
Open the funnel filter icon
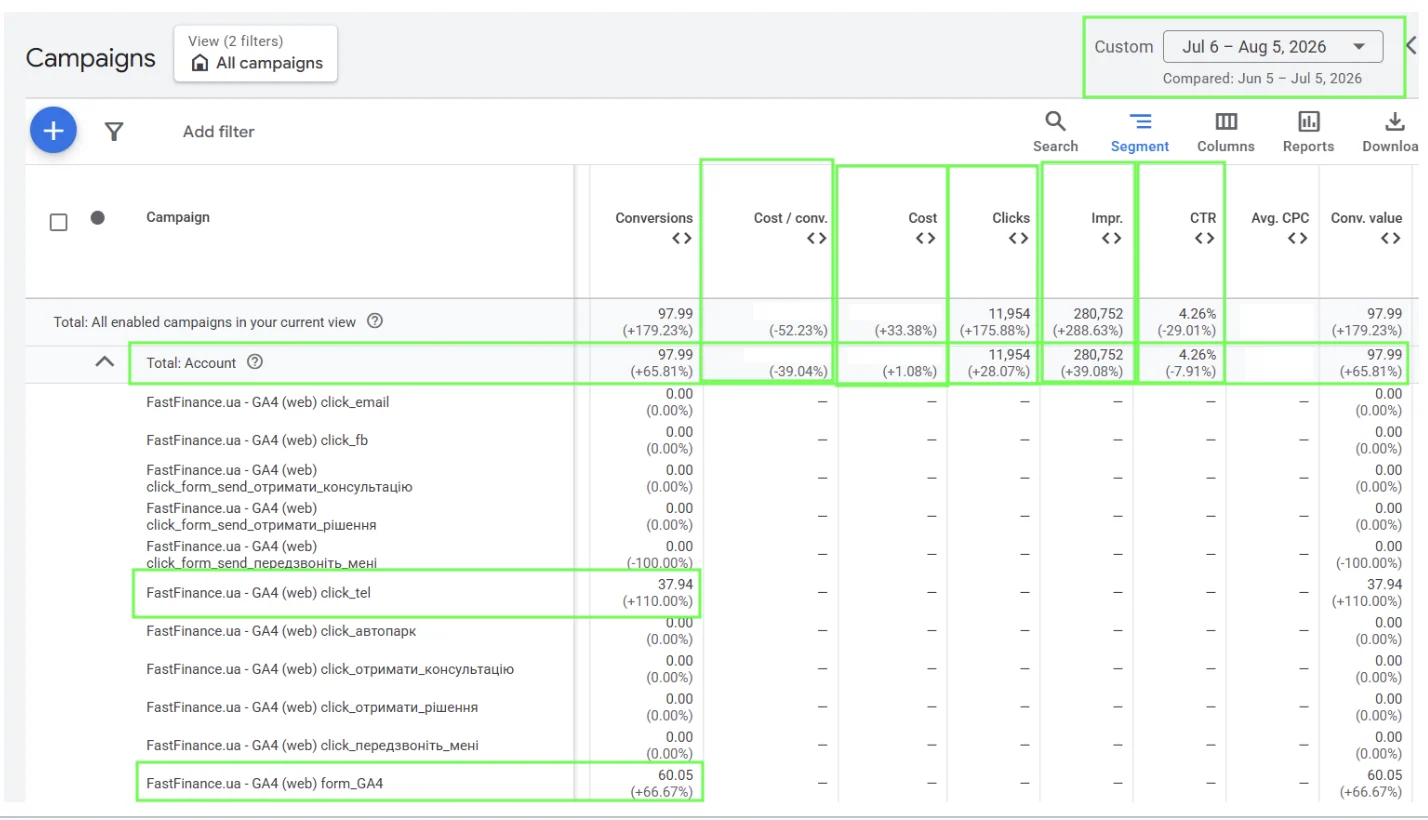click(115, 131)
